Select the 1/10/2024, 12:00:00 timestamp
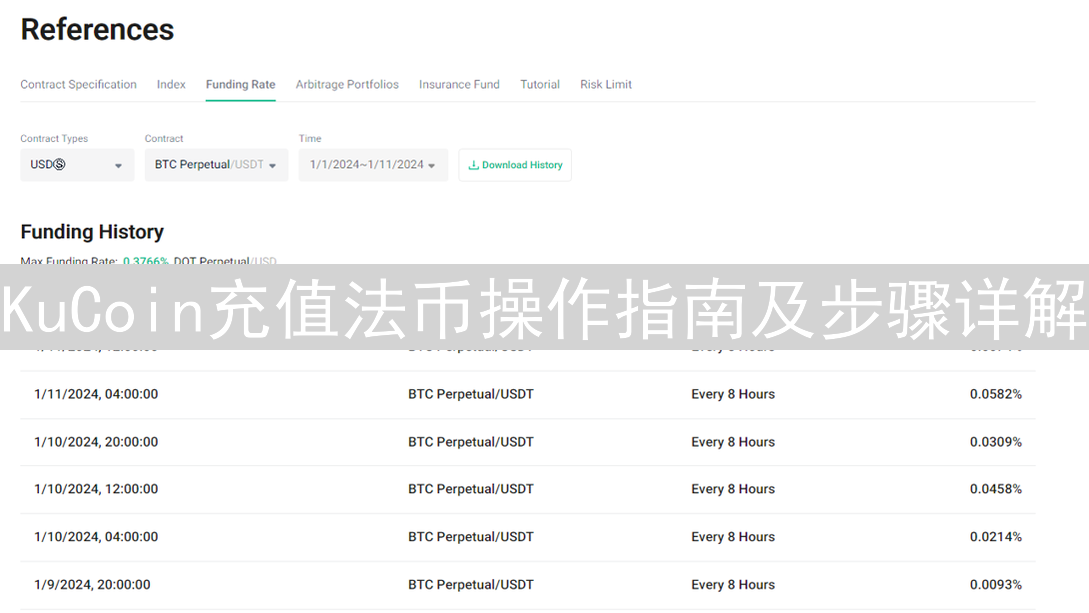Image resolution: width=1089 pixels, height=613 pixels. (97, 489)
